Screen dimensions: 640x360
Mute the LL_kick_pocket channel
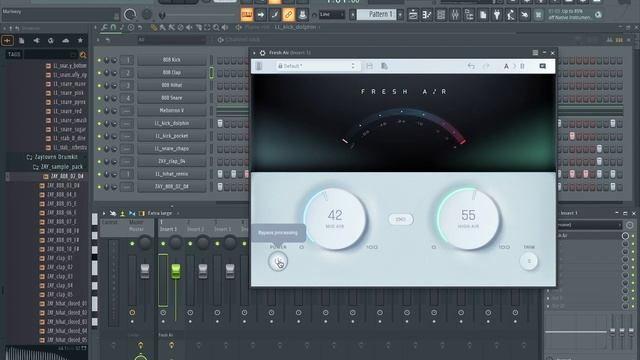99,136
